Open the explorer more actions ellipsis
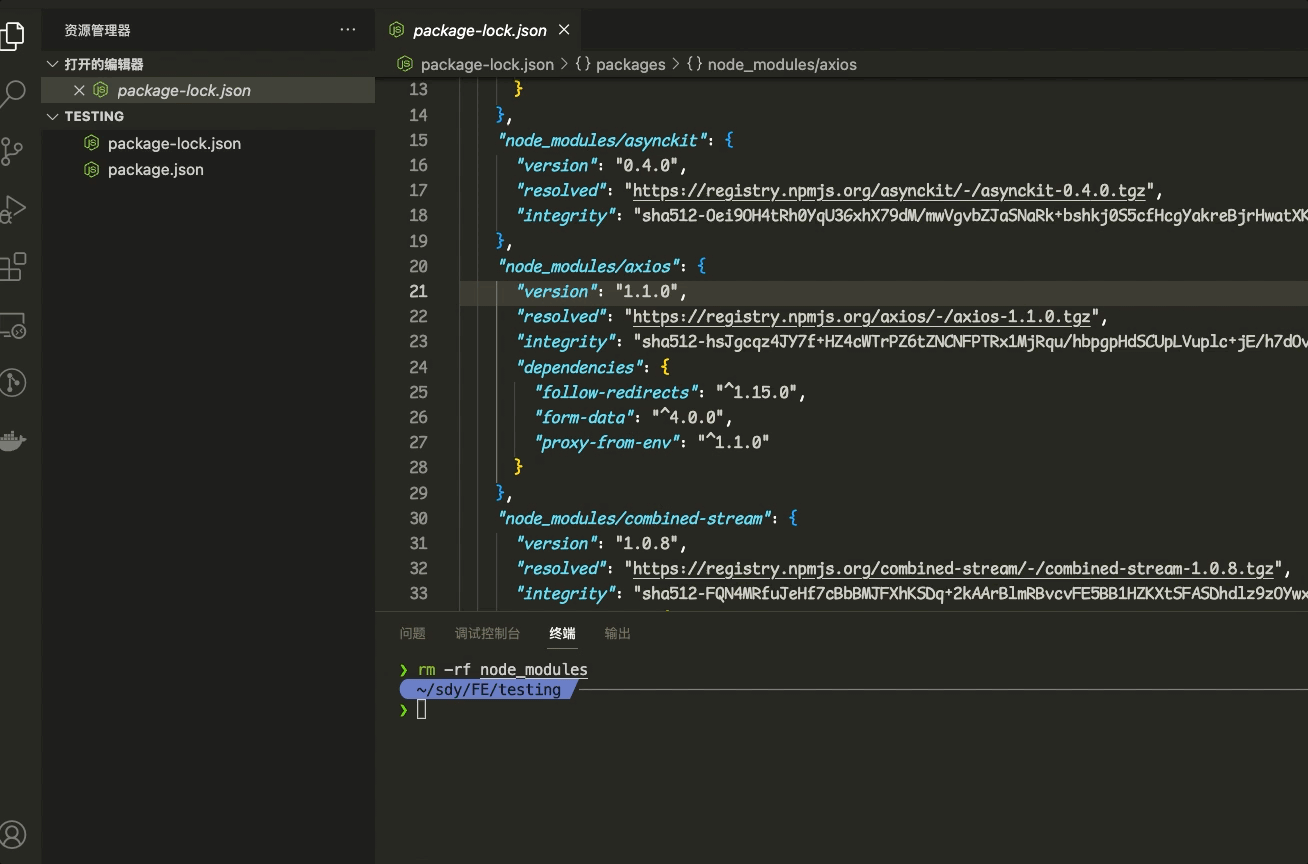This screenshot has height=864, width=1308. pyautogui.click(x=347, y=30)
